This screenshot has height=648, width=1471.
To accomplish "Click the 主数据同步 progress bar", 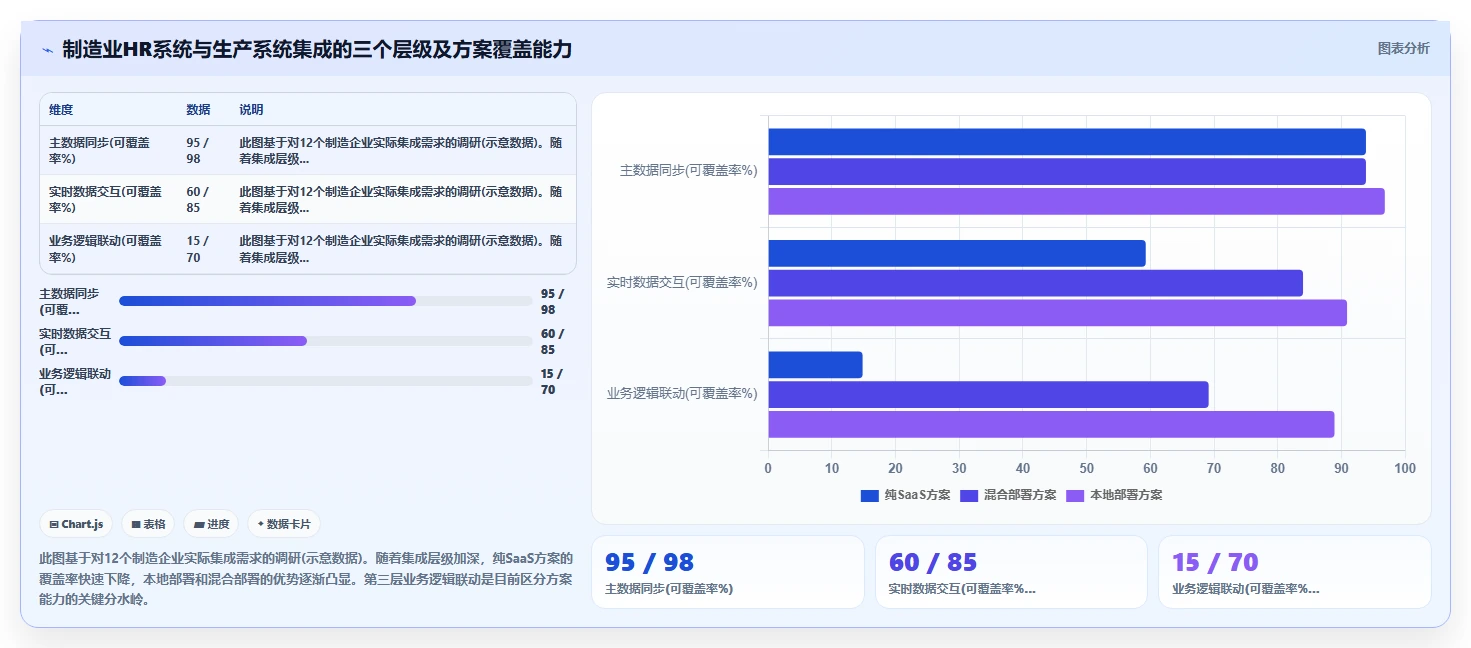I will tap(326, 301).
